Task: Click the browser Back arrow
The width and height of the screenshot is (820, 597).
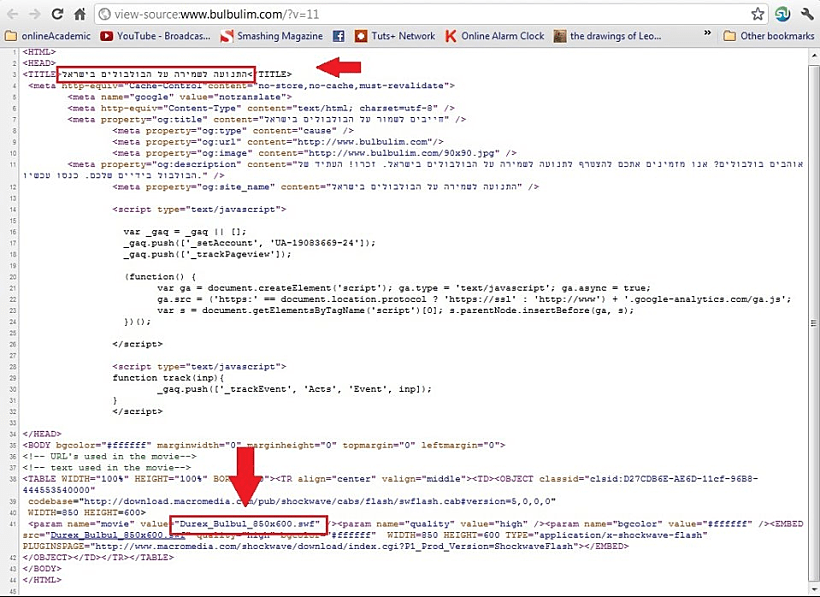Action: tap(13, 14)
